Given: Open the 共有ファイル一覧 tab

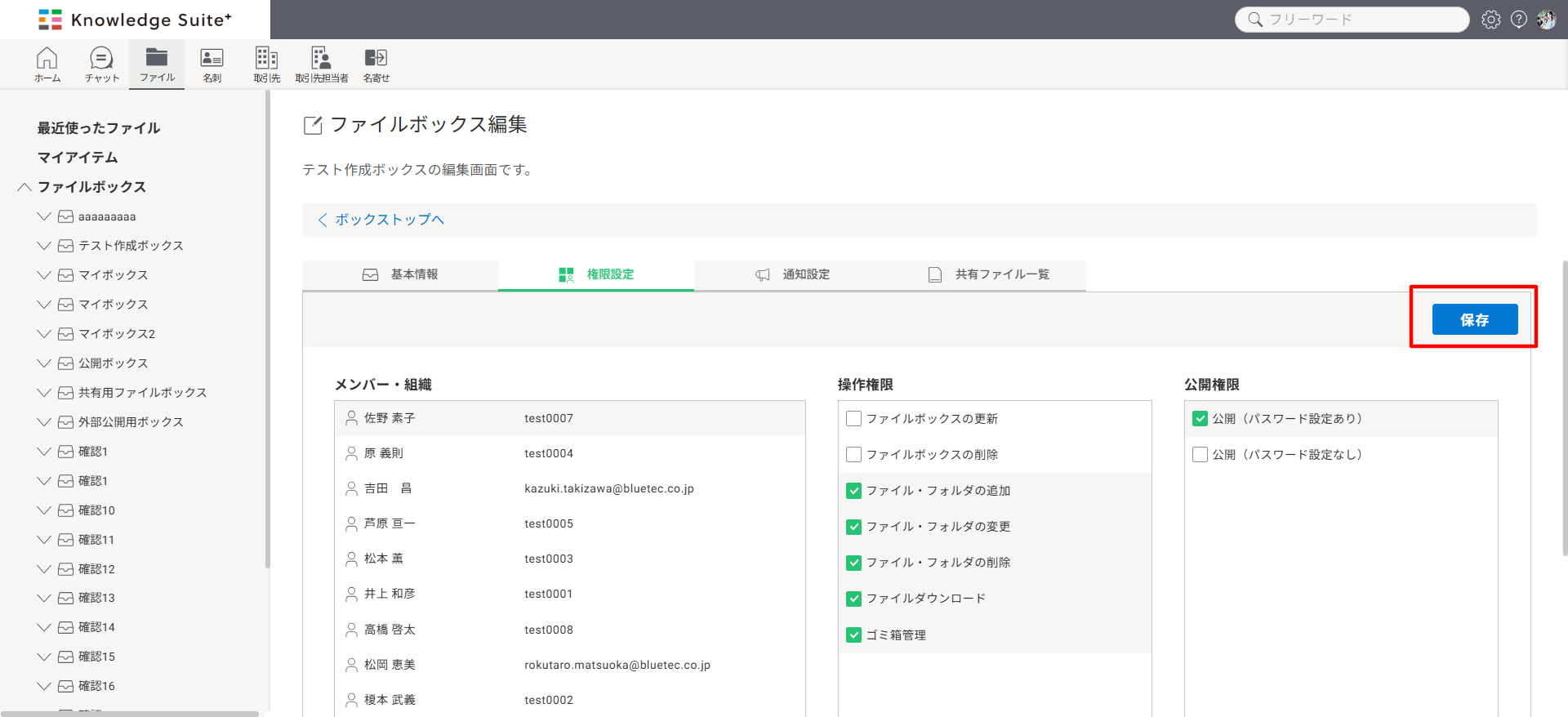Looking at the screenshot, I should [x=988, y=275].
